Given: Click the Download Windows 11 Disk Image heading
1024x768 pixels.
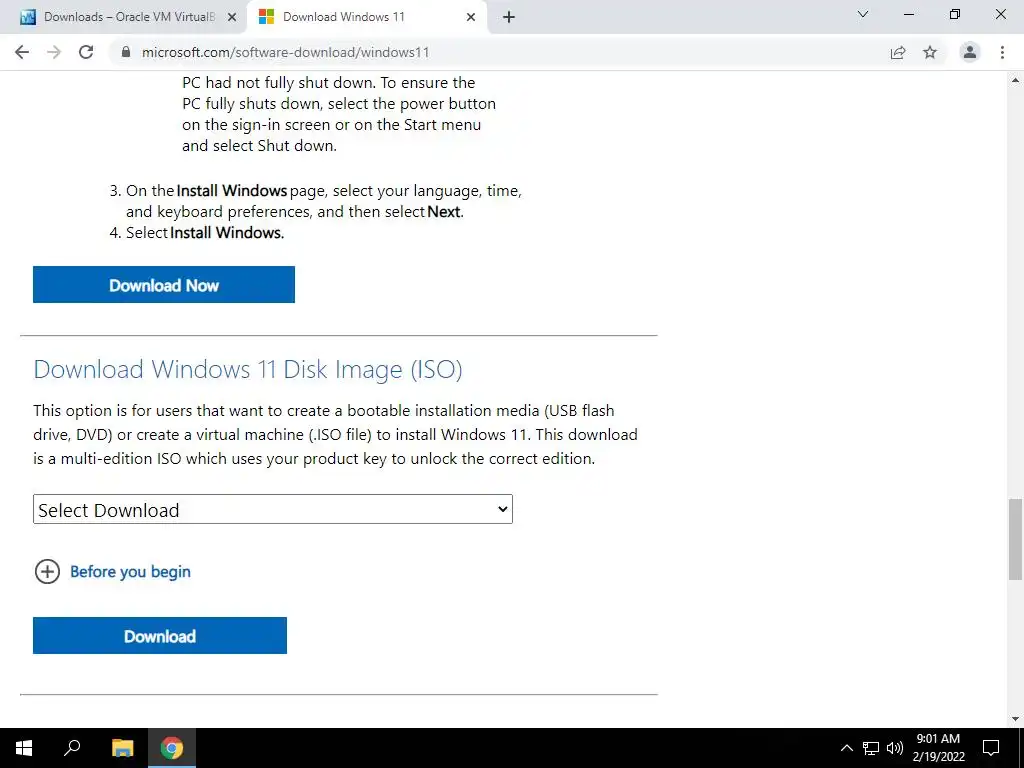Looking at the screenshot, I should [248, 370].
